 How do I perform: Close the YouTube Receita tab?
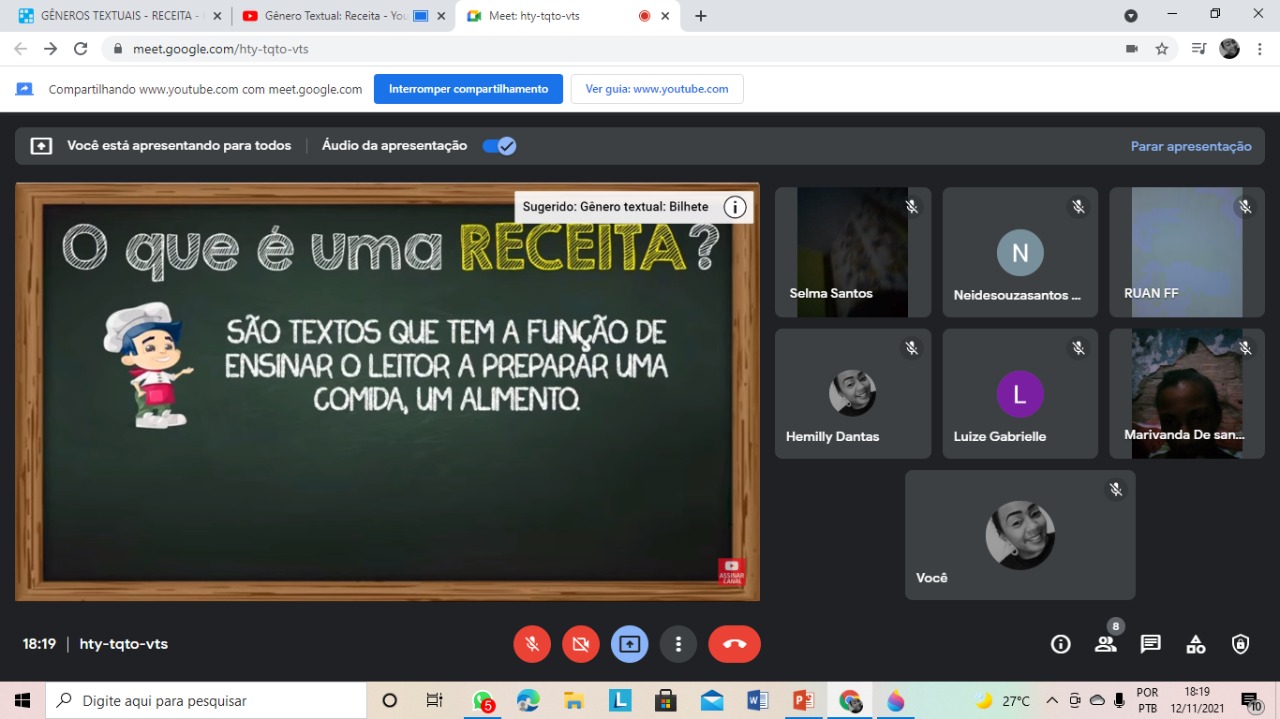441,16
